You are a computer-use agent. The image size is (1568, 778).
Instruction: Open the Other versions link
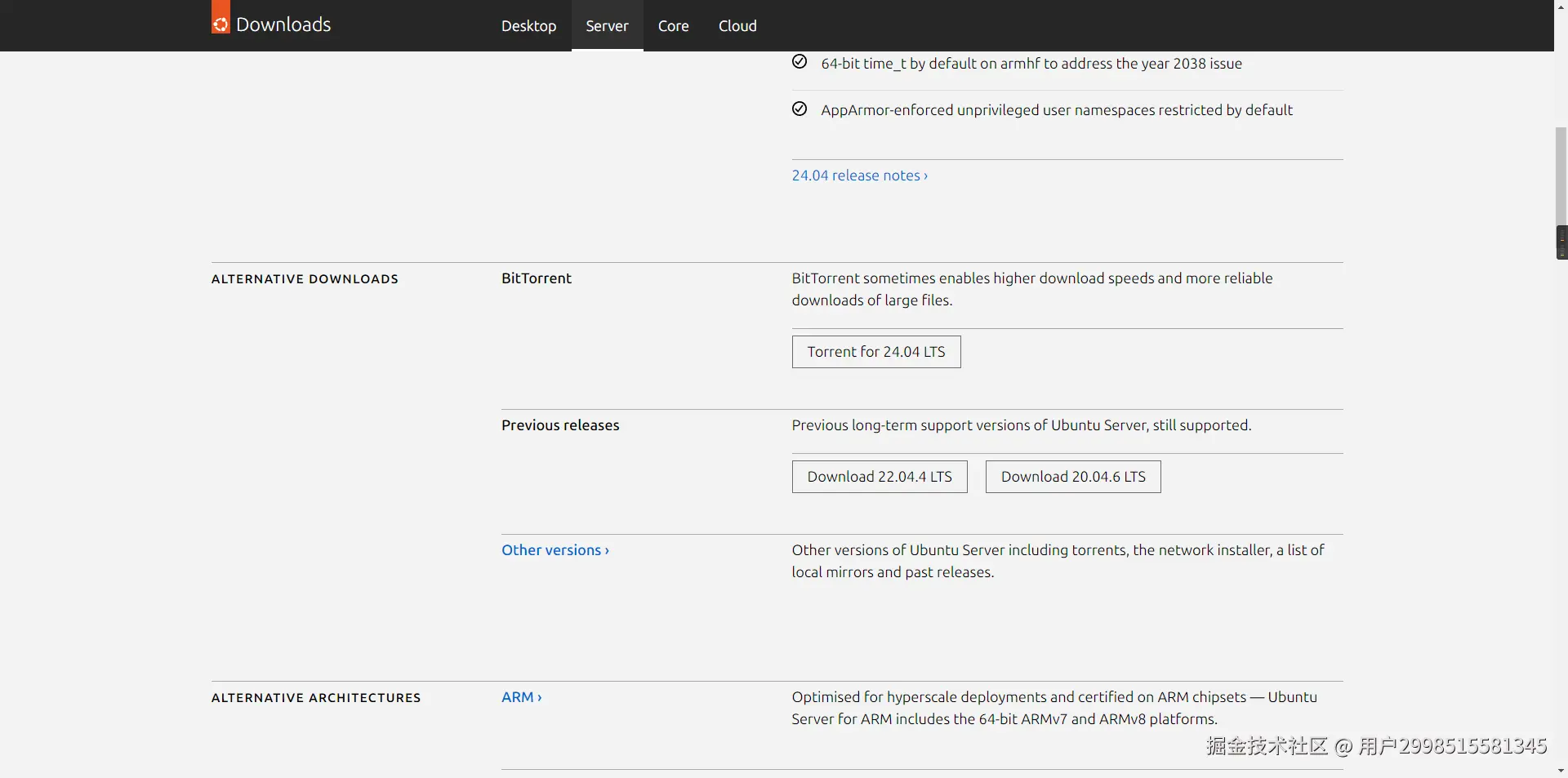[555, 550]
